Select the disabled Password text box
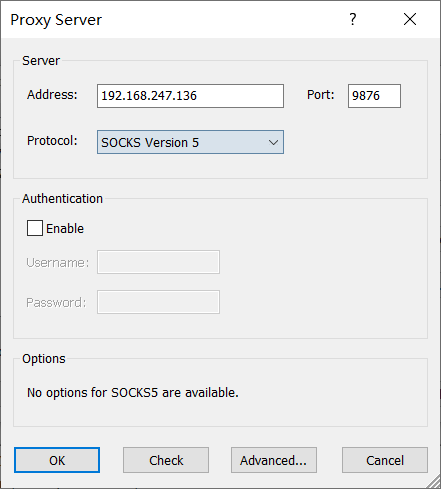Viewport: 441px width, 489px height. (158, 302)
